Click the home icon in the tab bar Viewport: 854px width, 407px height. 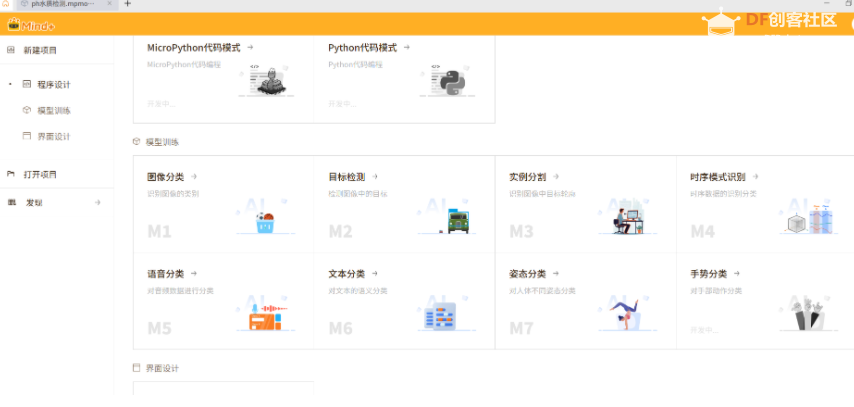[5, 4]
